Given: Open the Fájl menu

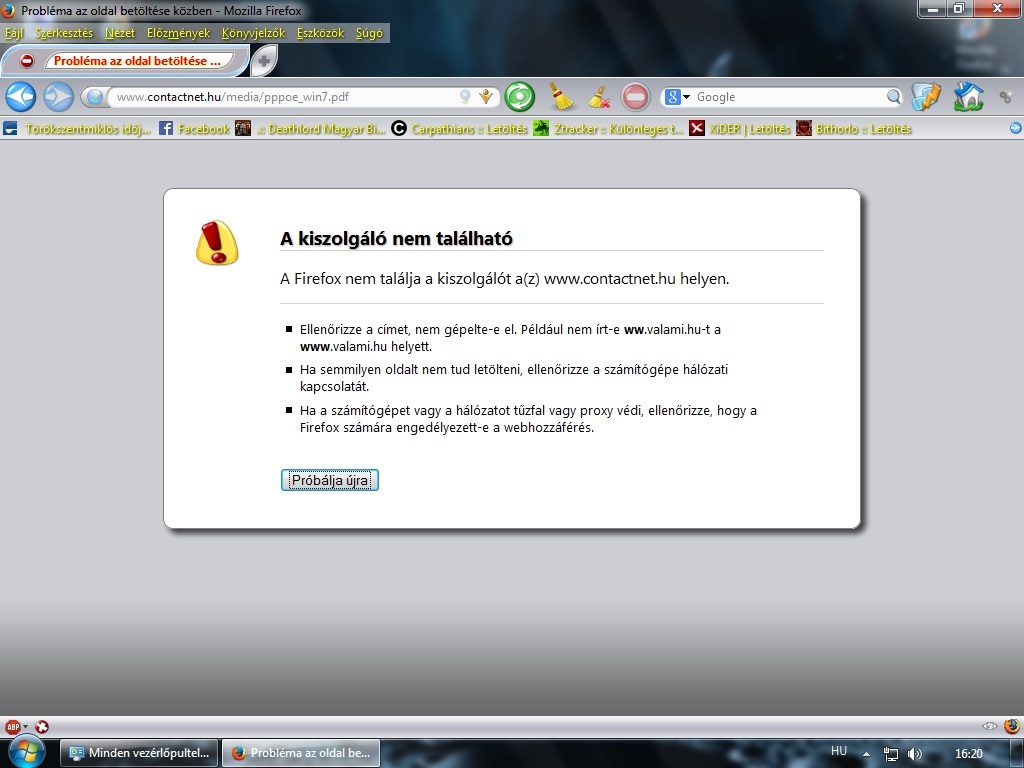Looking at the screenshot, I should pyautogui.click(x=14, y=33).
